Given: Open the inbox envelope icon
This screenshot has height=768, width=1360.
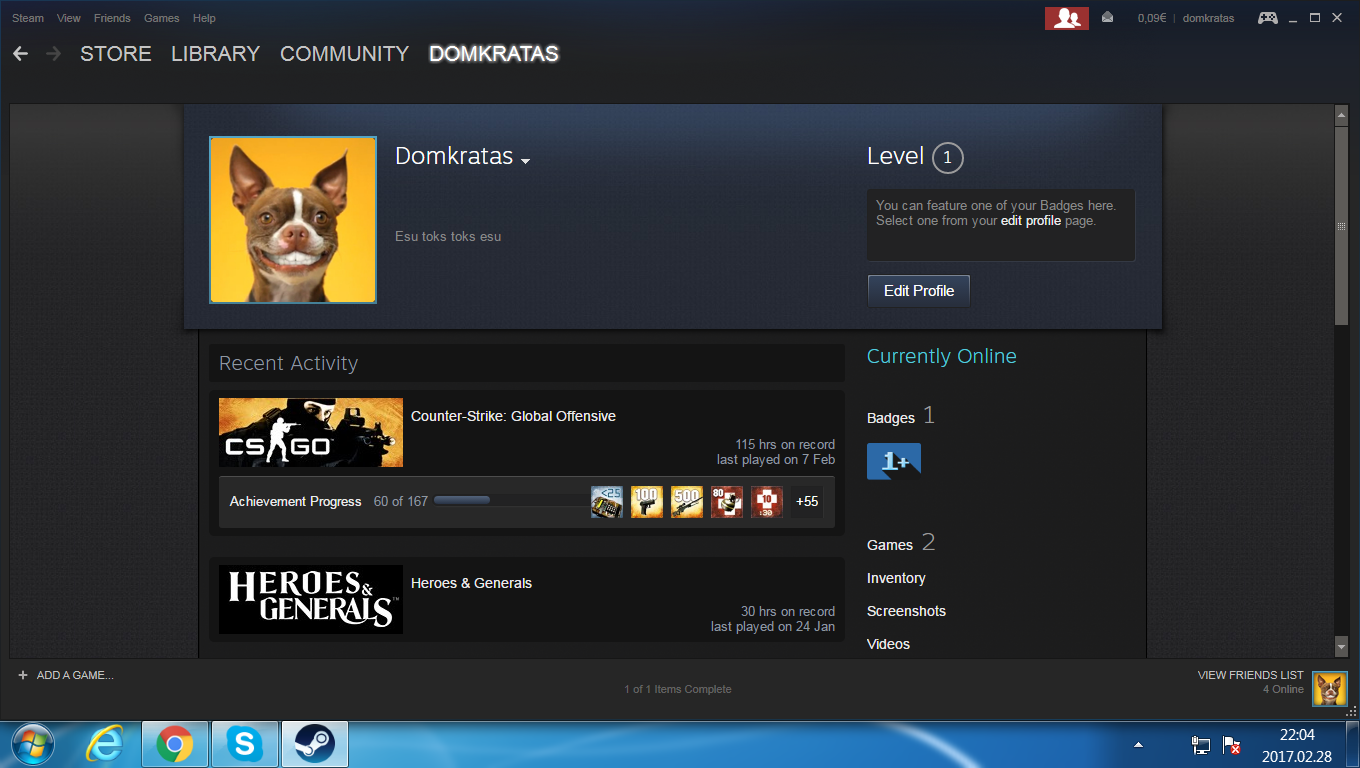Looking at the screenshot, I should pos(1108,18).
